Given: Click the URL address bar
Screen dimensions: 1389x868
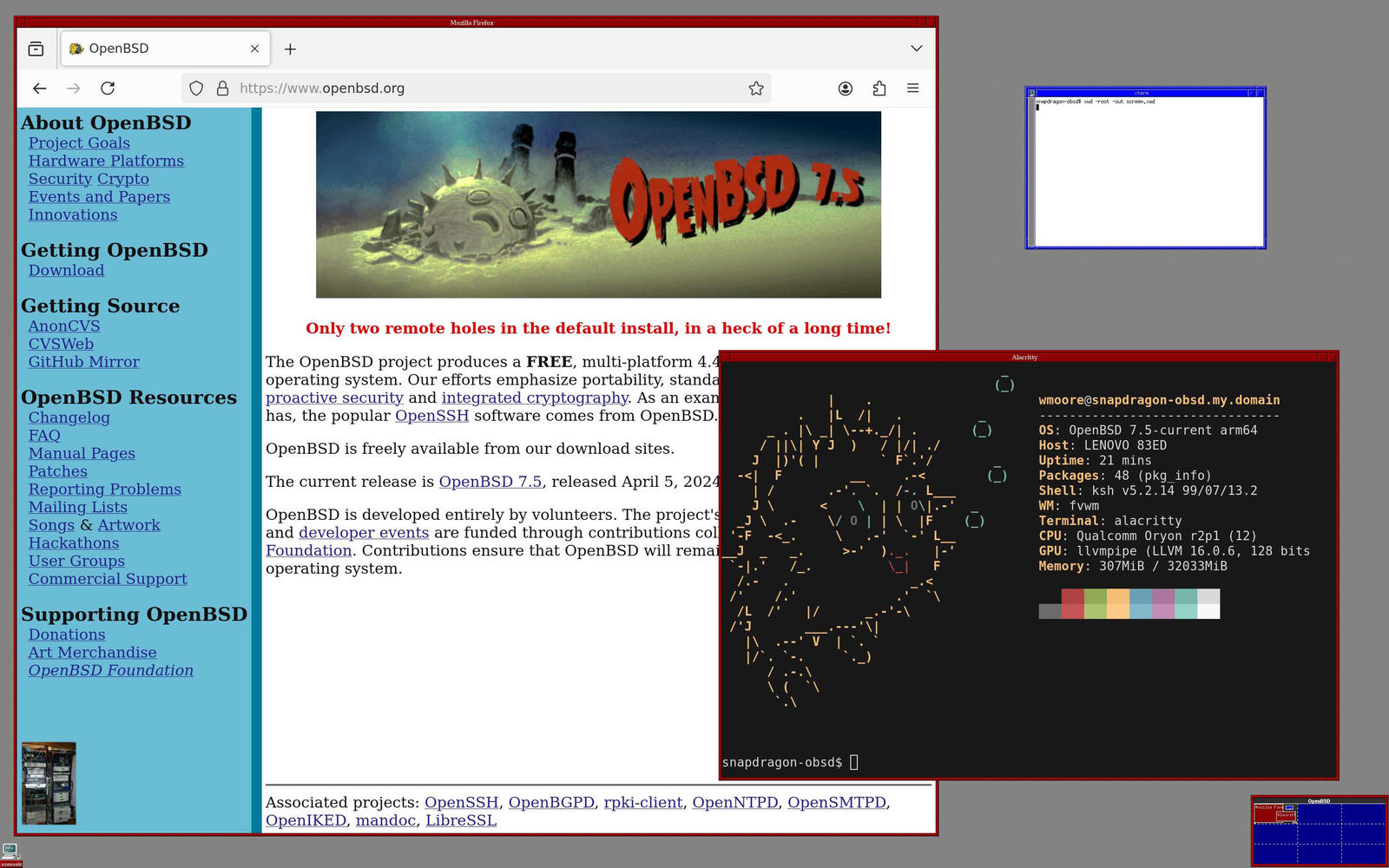Looking at the screenshot, I should pyautogui.click(x=486, y=89).
